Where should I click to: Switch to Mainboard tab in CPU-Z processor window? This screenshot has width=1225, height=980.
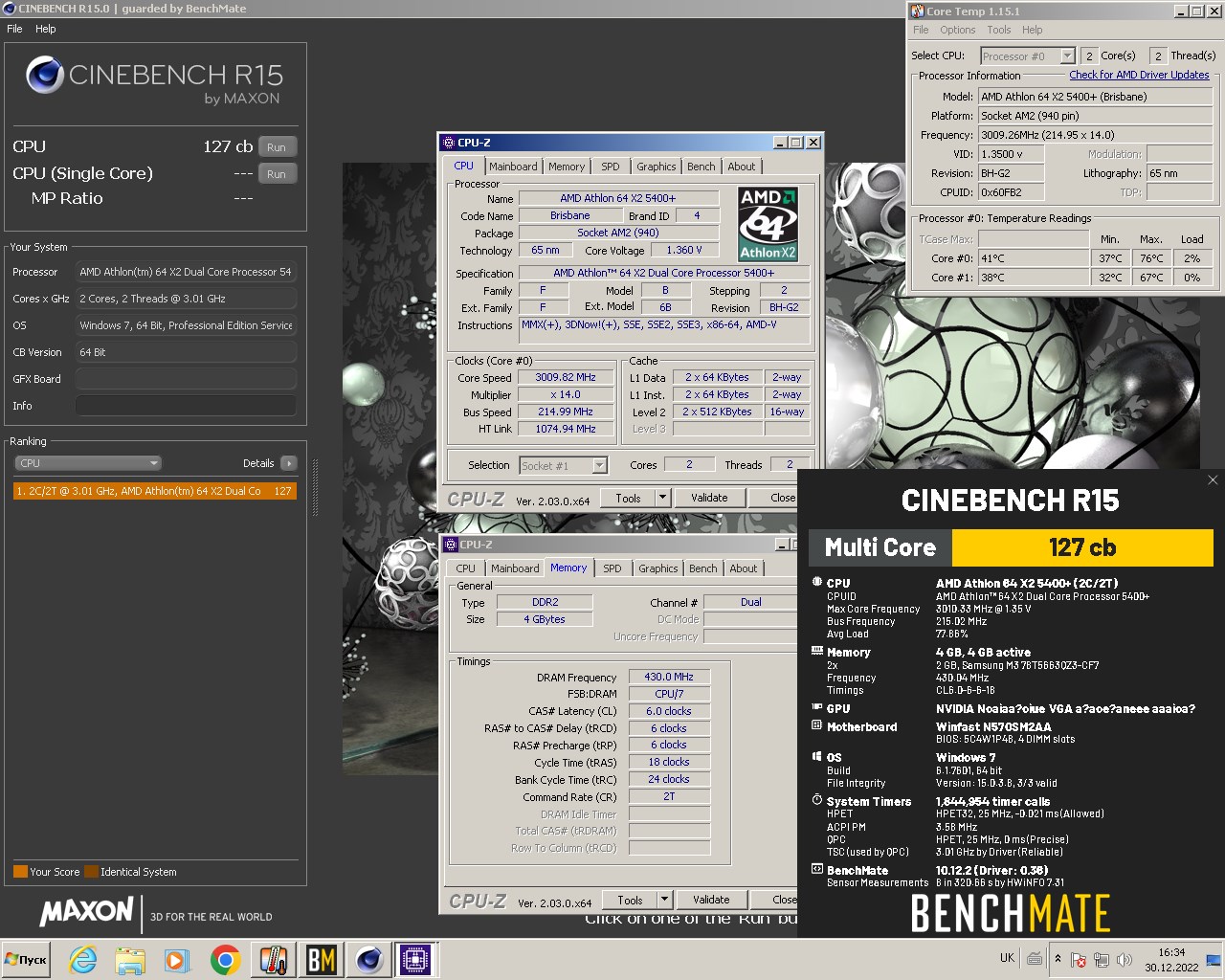tap(513, 167)
